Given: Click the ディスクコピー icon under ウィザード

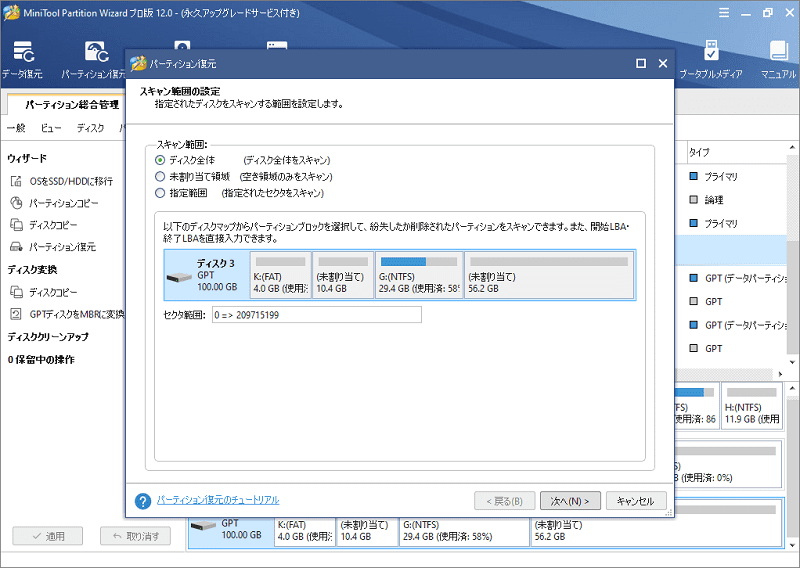Looking at the screenshot, I should coord(16,225).
